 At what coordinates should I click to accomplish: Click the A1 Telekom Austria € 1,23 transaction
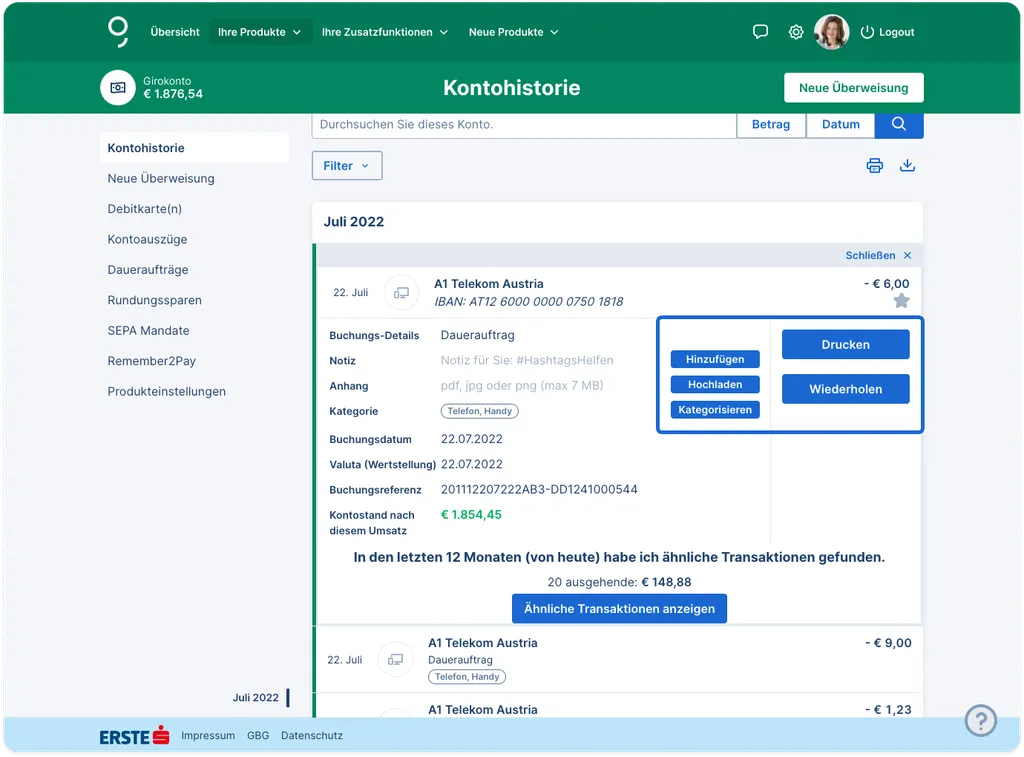[619, 707]
